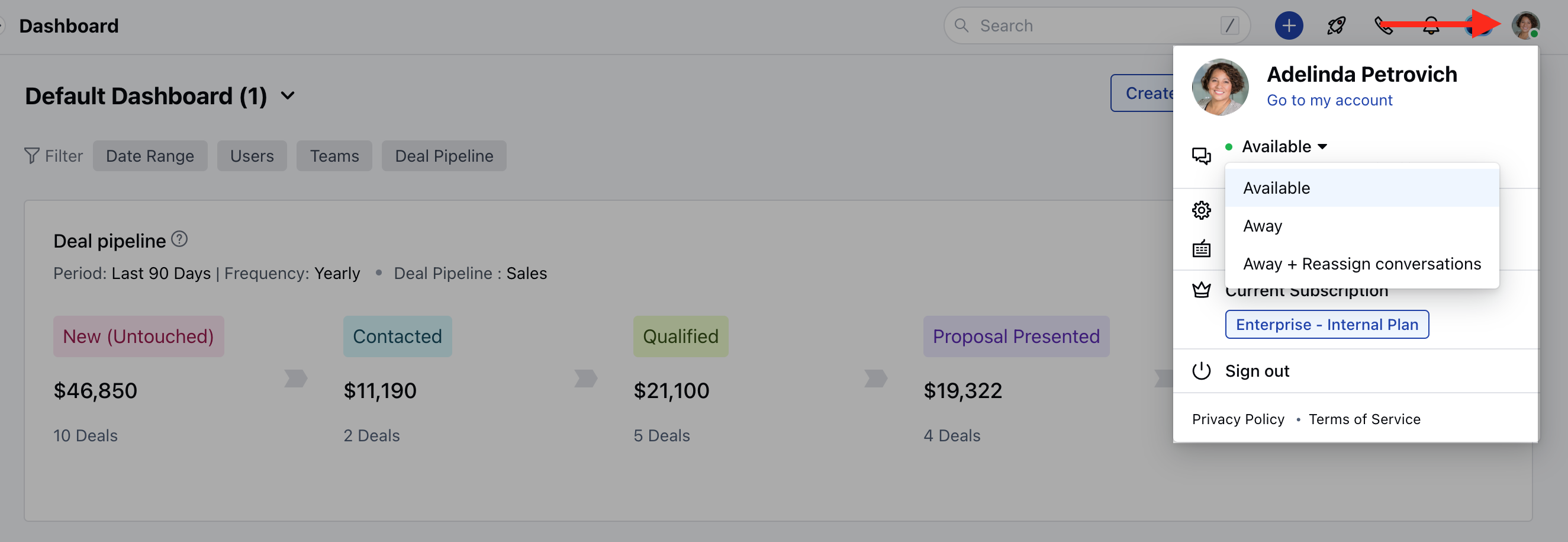Click the blue plus quick-add icon
Screen dimensions: 1568x542
tap(1289, 25)
